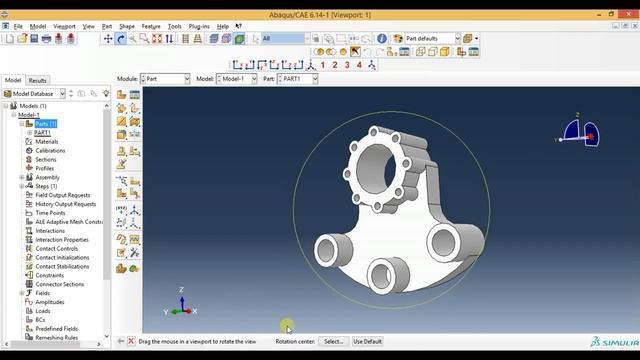Screen dimensions: 640x360
Task: Select Loads in the model tree
Action: pos(42,311)
